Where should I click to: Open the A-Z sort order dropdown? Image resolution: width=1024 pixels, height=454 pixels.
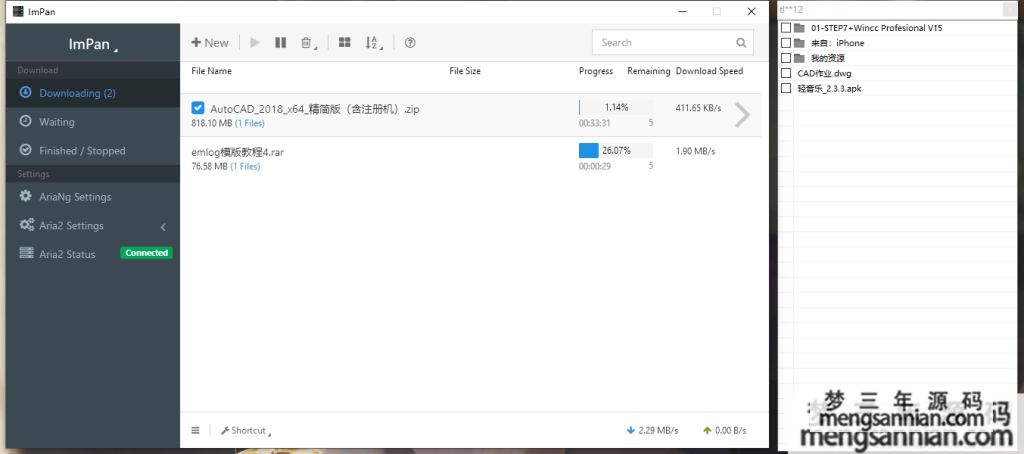coord(373,42)
